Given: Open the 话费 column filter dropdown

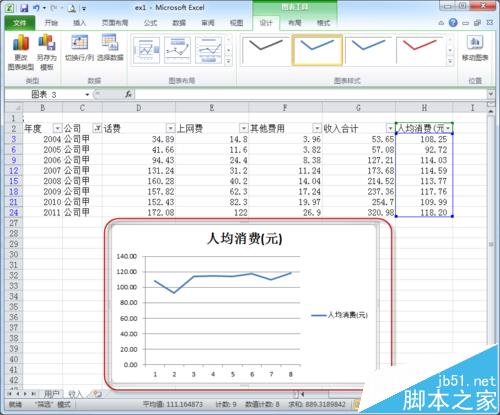Looking at the screenshot, I should tap(170, 128).
